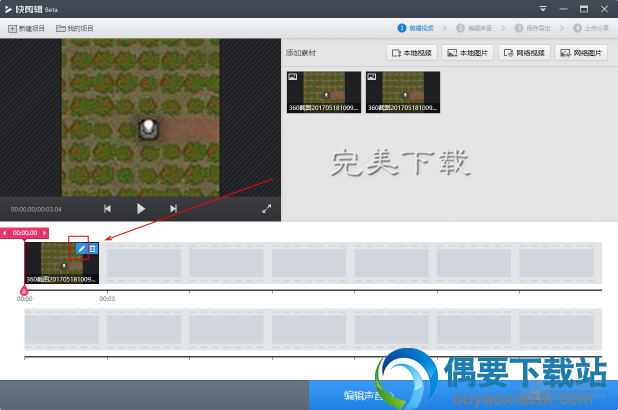Open 我的项目 my projects
The width and height of the screenshot is (618, 410).
coord(74,28)
